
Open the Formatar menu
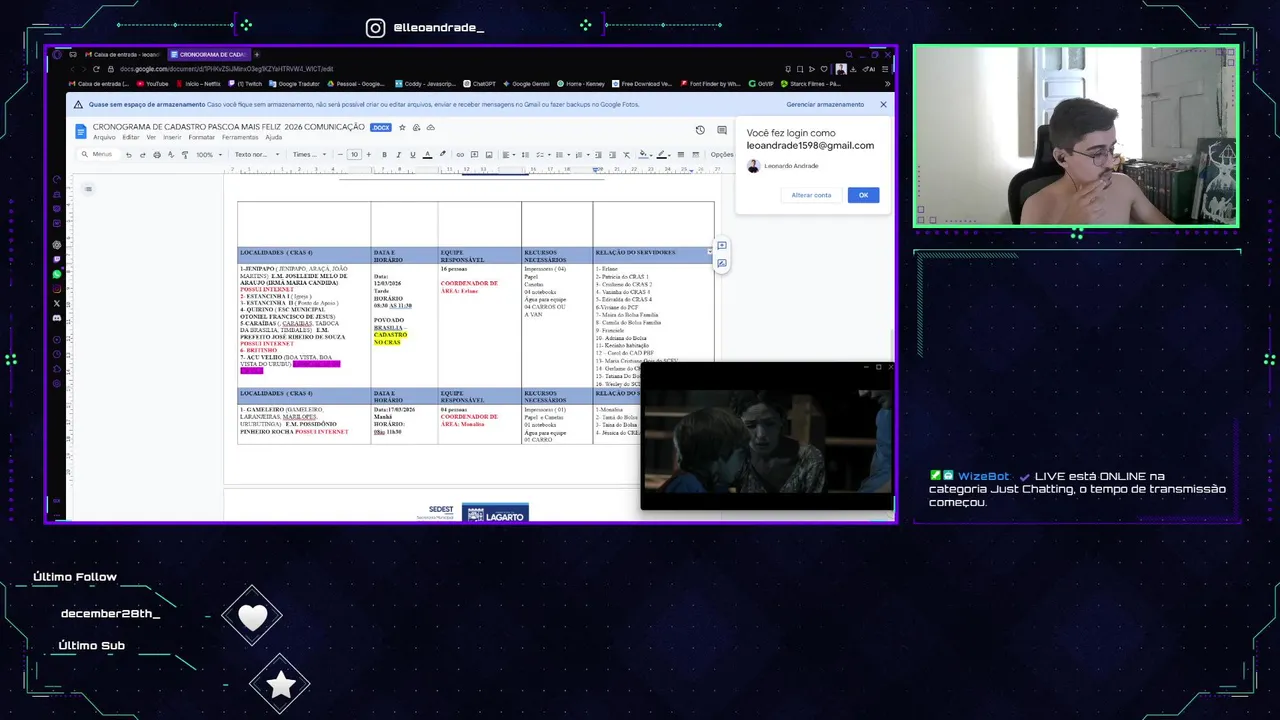[201, 137]
